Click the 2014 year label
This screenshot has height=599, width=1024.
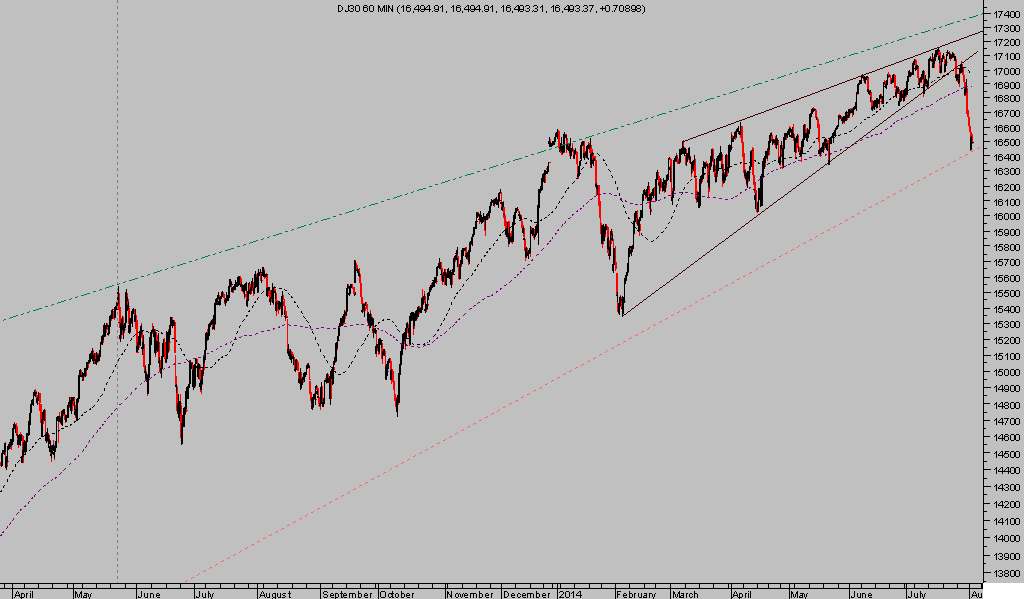569,593
